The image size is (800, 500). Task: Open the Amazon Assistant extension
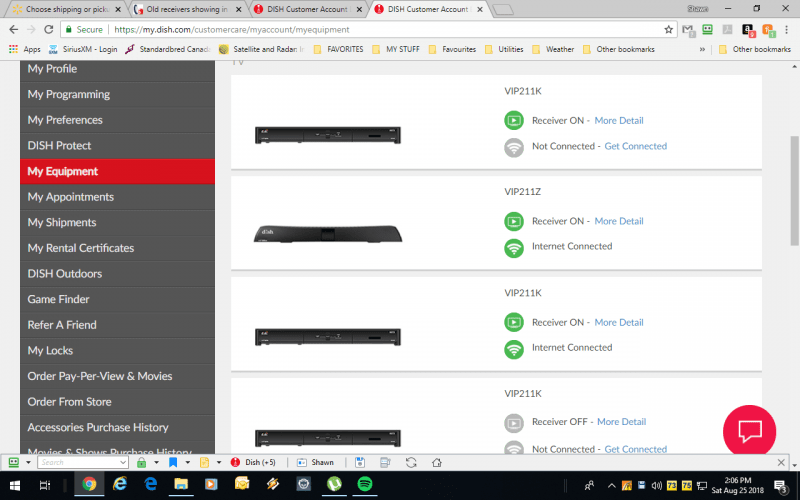pos(748,30)
